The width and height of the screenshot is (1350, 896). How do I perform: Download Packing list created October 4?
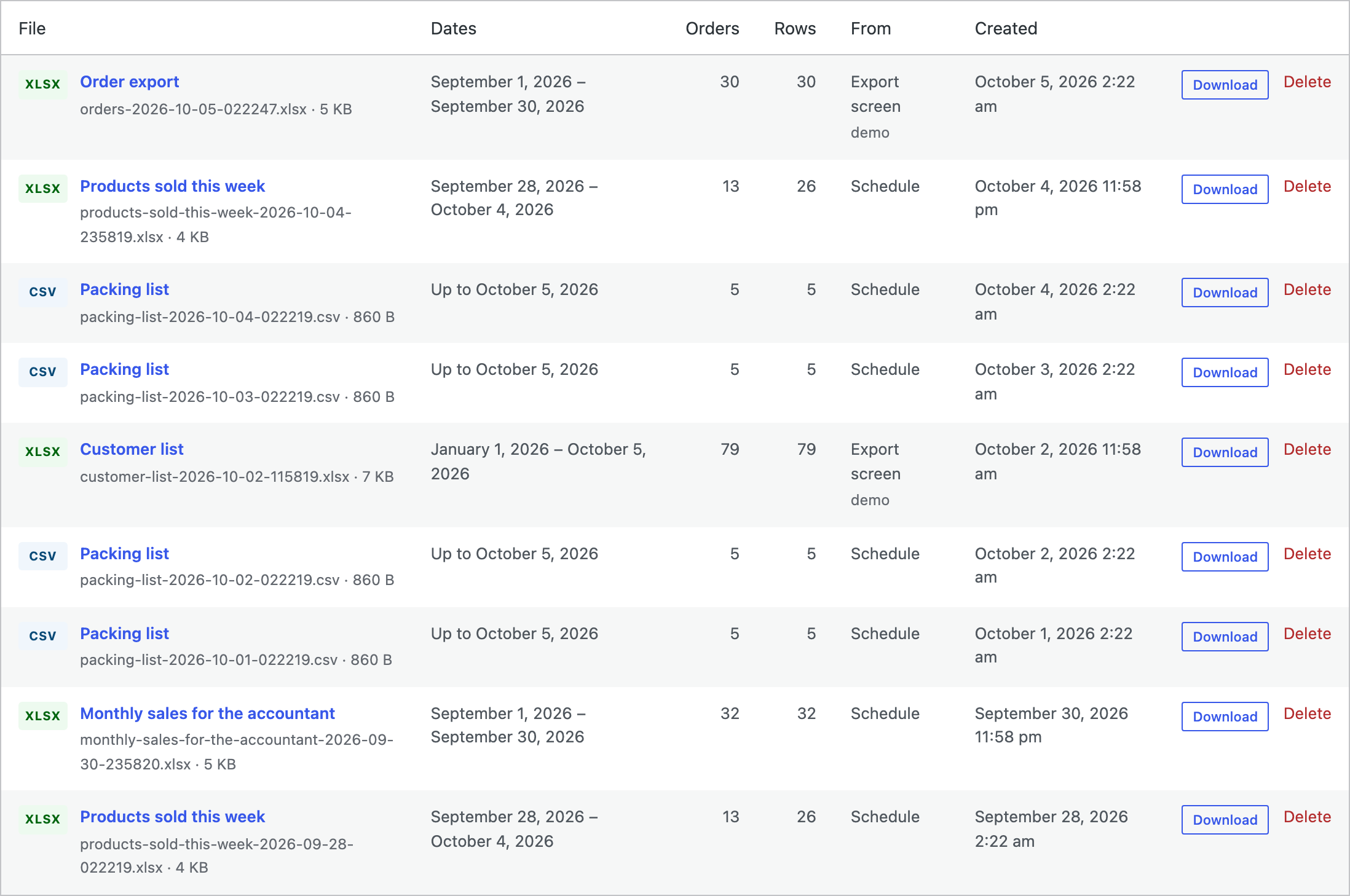pos(1225,293)
